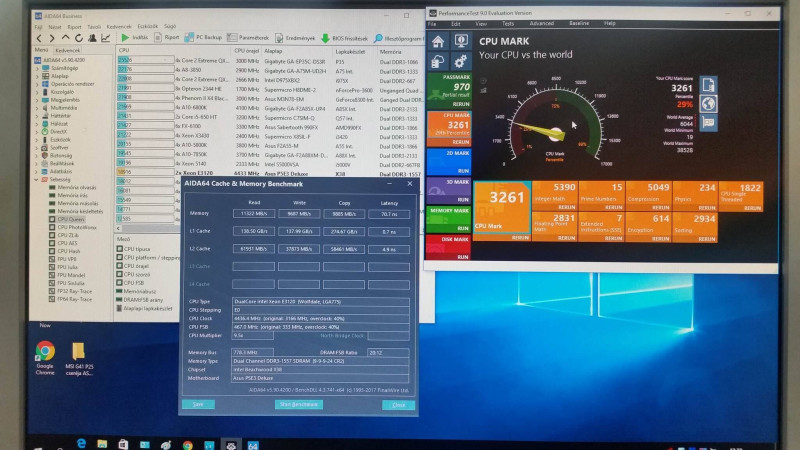800x450 pixels.
Task: Rerun the Integer Math test
Action: click(x=566, y=207)
